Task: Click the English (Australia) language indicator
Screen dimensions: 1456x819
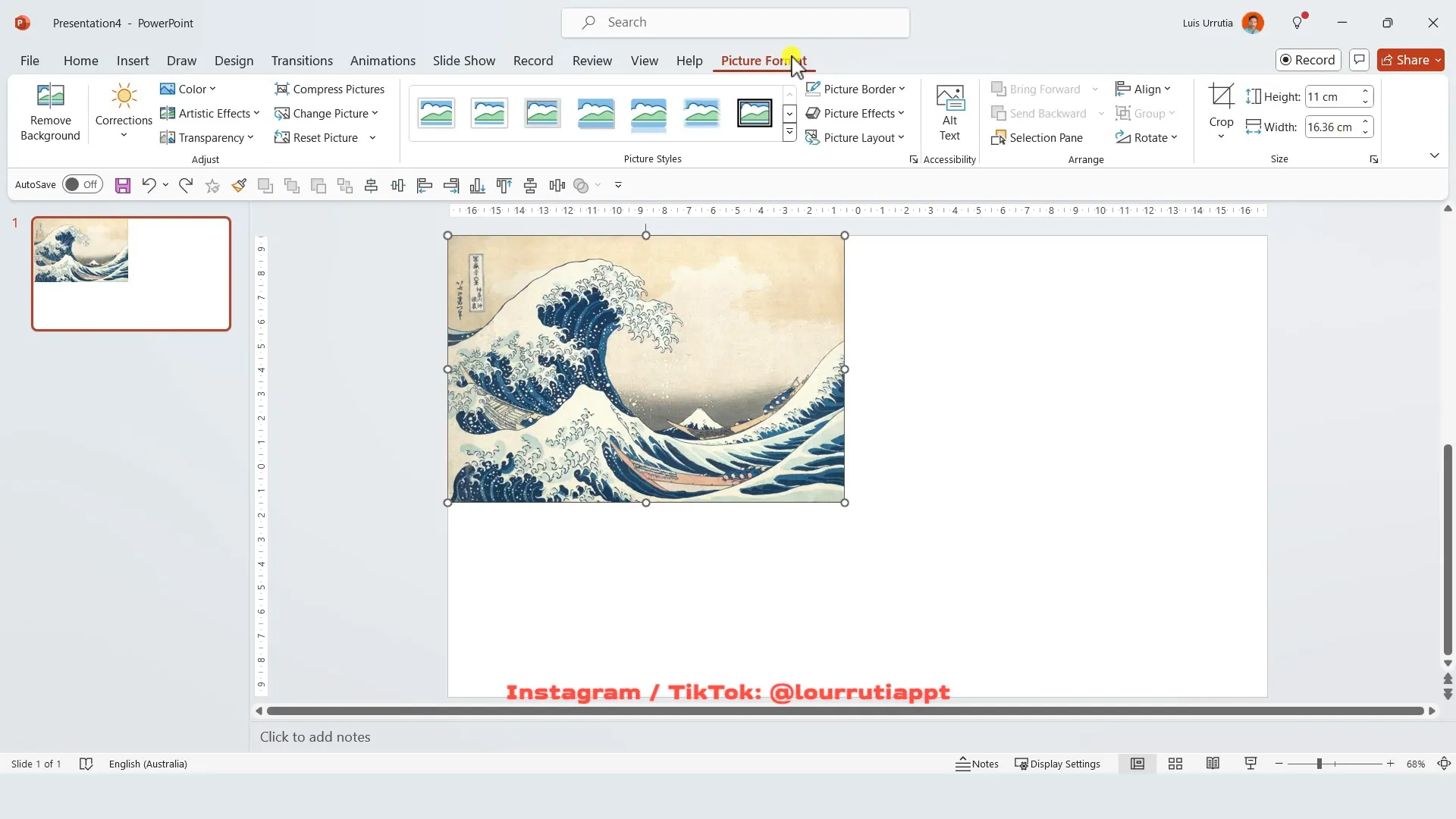Action: [x=148, y=764]
